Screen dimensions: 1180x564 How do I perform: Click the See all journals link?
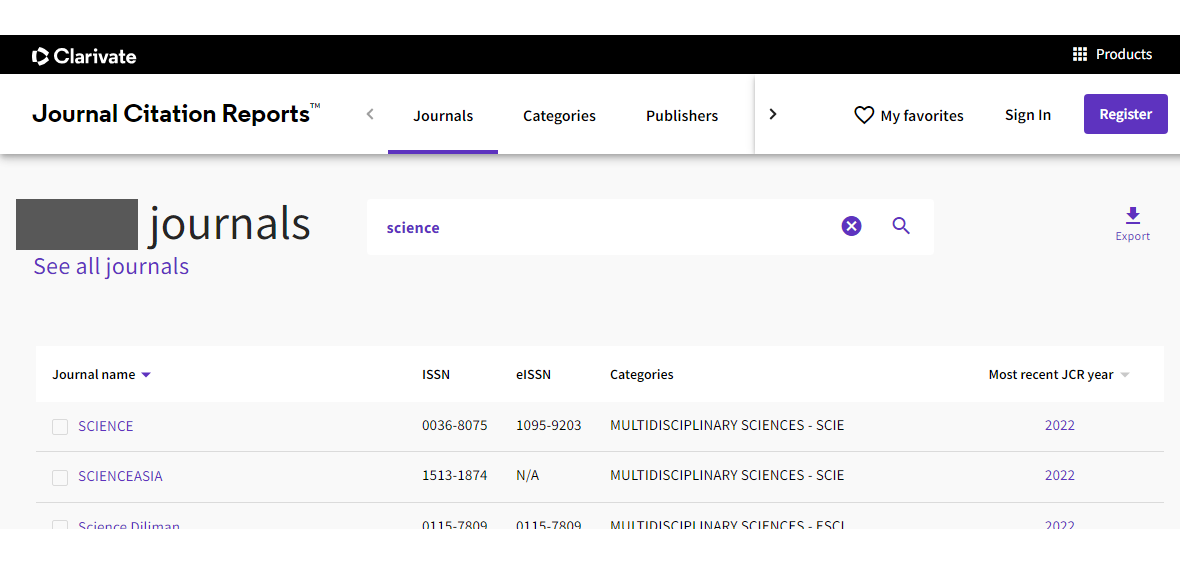click(111, 267)
